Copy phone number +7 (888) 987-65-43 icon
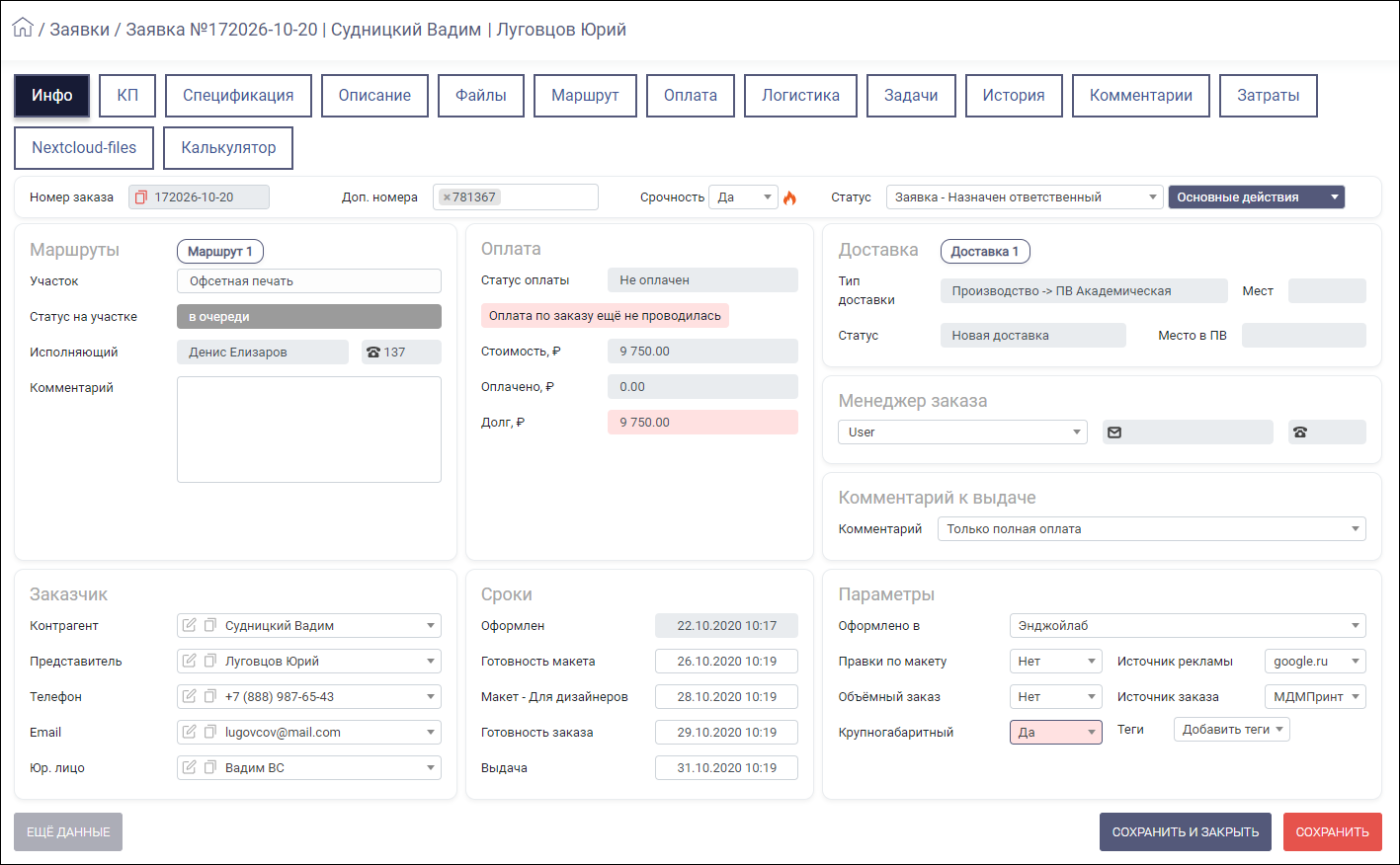The image size is (1400, 865). pos(209,696)
